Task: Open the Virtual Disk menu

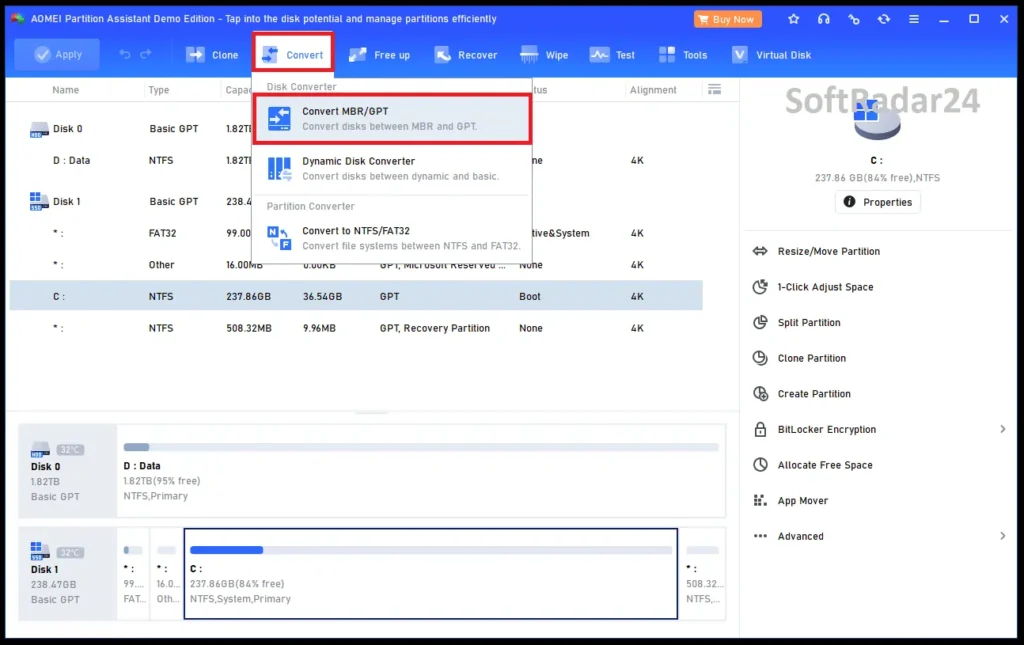Action: pos(771,55)
